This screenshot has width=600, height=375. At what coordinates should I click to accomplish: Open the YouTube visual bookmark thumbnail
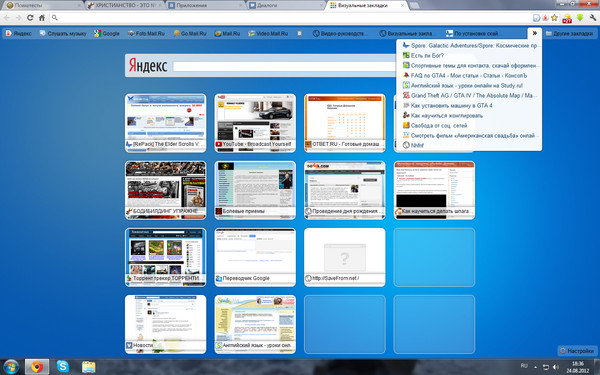[x=255, y=123]
